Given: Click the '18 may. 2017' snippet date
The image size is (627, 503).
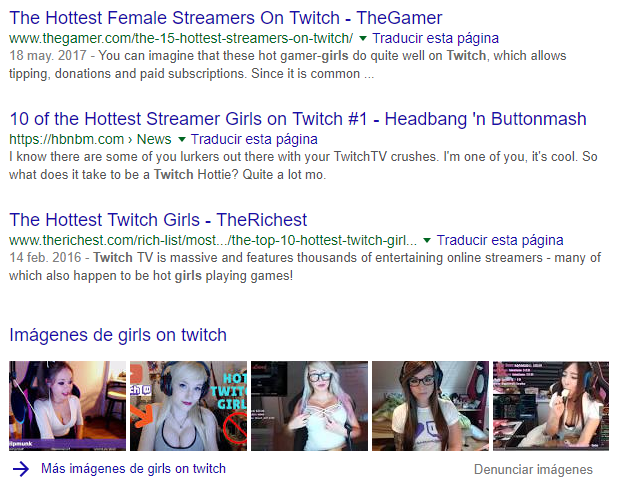Looking at the screenshot, I should click(48, 56).
